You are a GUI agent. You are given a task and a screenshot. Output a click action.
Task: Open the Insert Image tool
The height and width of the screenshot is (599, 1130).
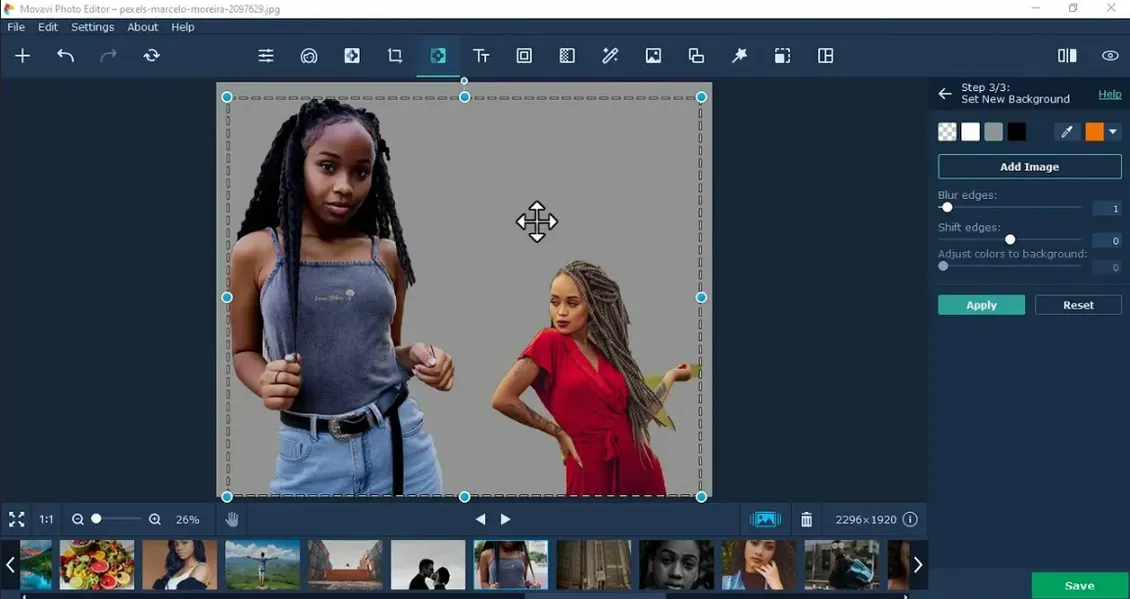tap(653, 56)
